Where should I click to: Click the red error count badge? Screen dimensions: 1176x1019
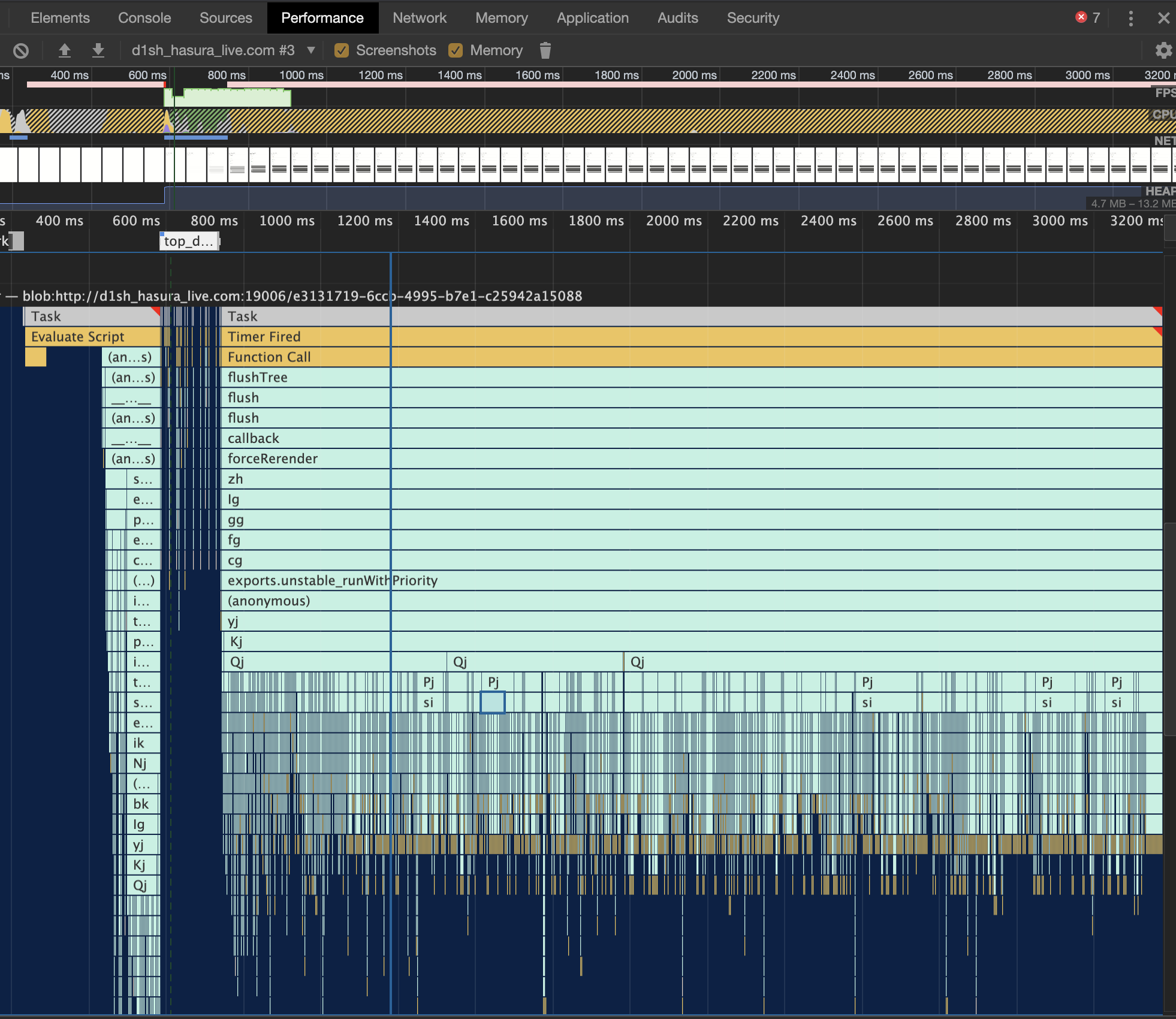tap(1087, 17)
